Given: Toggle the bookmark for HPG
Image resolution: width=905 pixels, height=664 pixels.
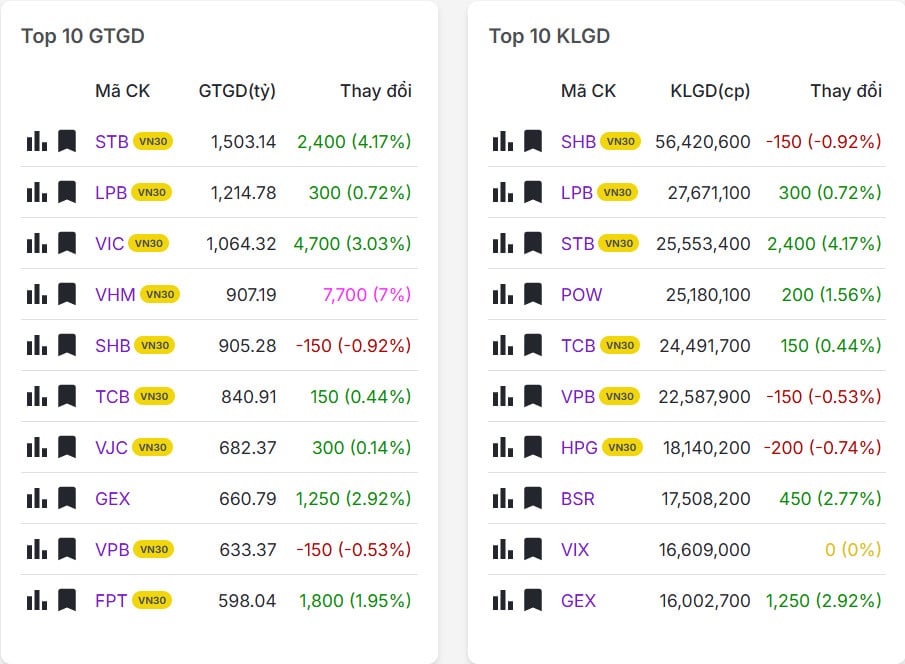Looking at the screenshot, I should (531, 448).
